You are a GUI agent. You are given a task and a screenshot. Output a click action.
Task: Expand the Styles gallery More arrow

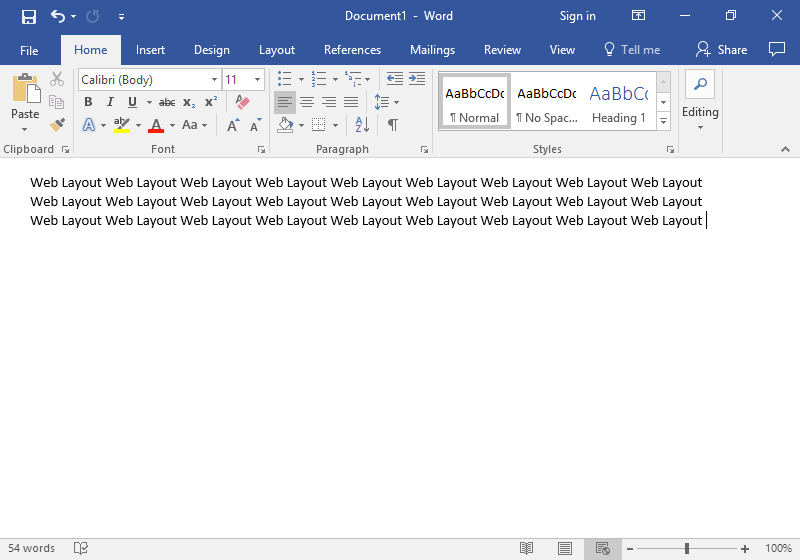point(663,121)
